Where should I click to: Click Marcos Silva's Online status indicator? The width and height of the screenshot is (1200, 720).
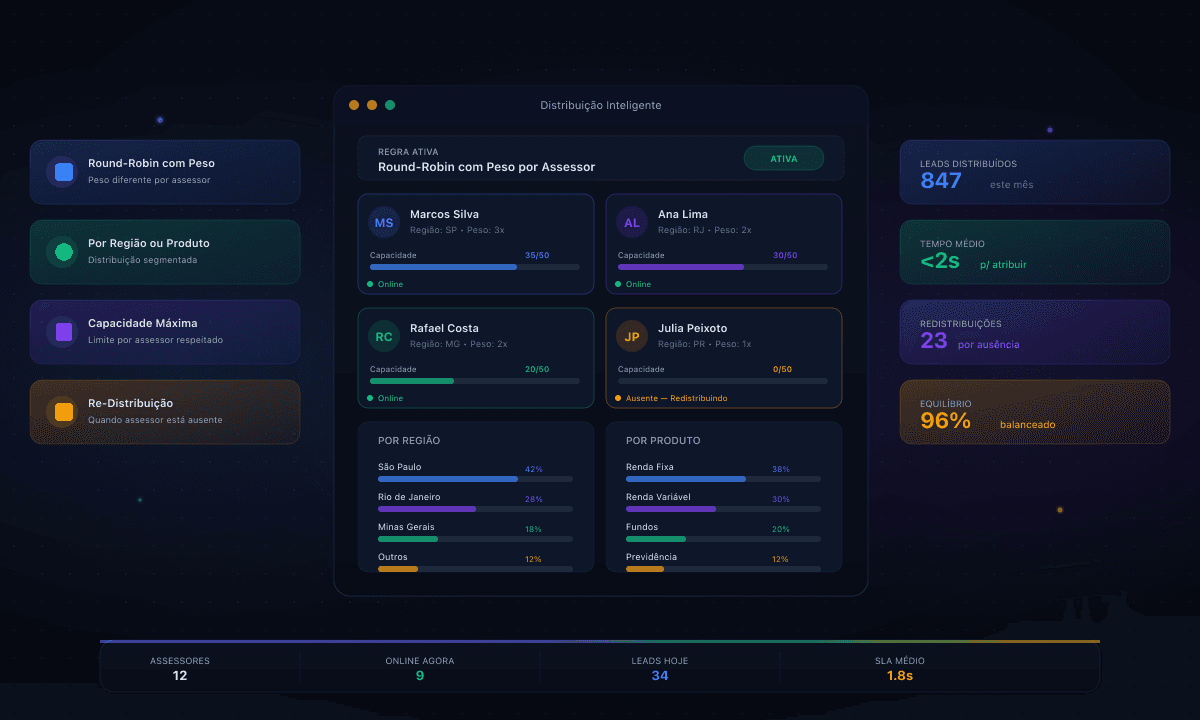386,284
